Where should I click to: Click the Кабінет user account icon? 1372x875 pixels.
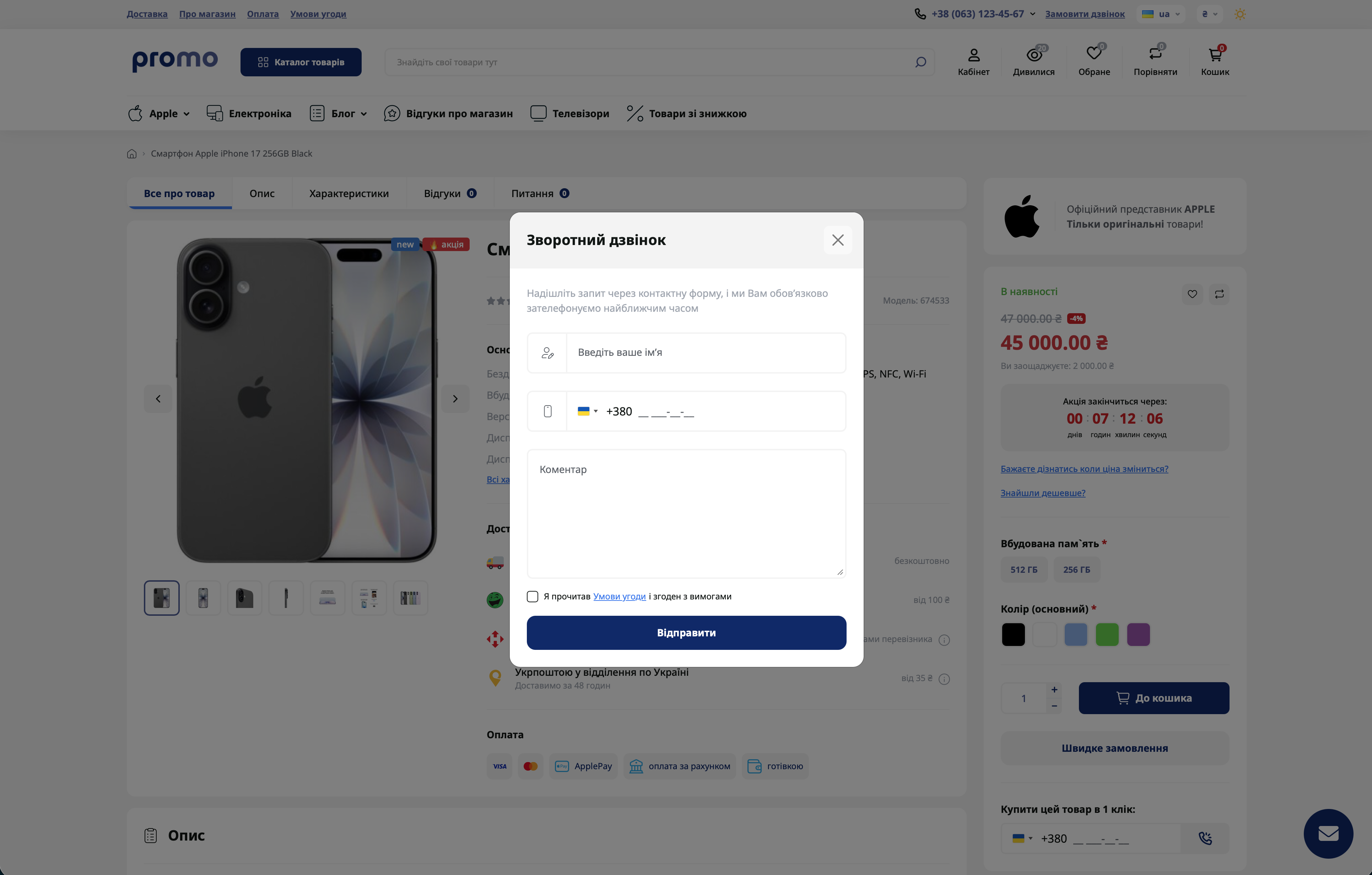(x=973, y=55)
